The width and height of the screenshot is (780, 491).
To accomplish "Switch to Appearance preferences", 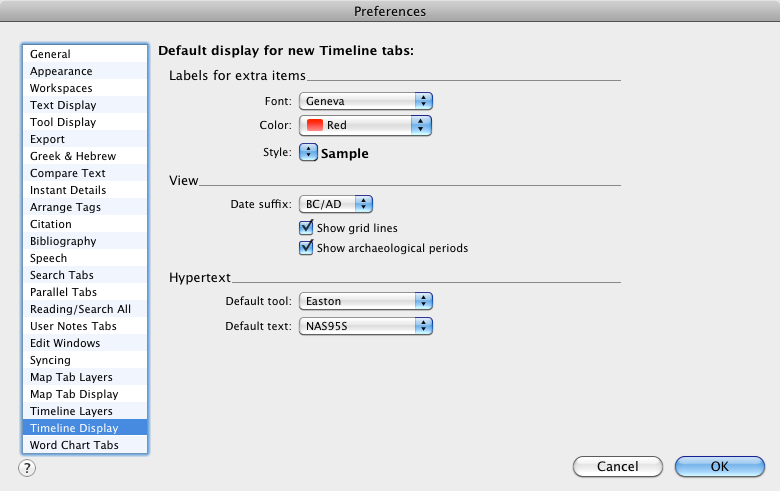I will click(x=85, y=71).
